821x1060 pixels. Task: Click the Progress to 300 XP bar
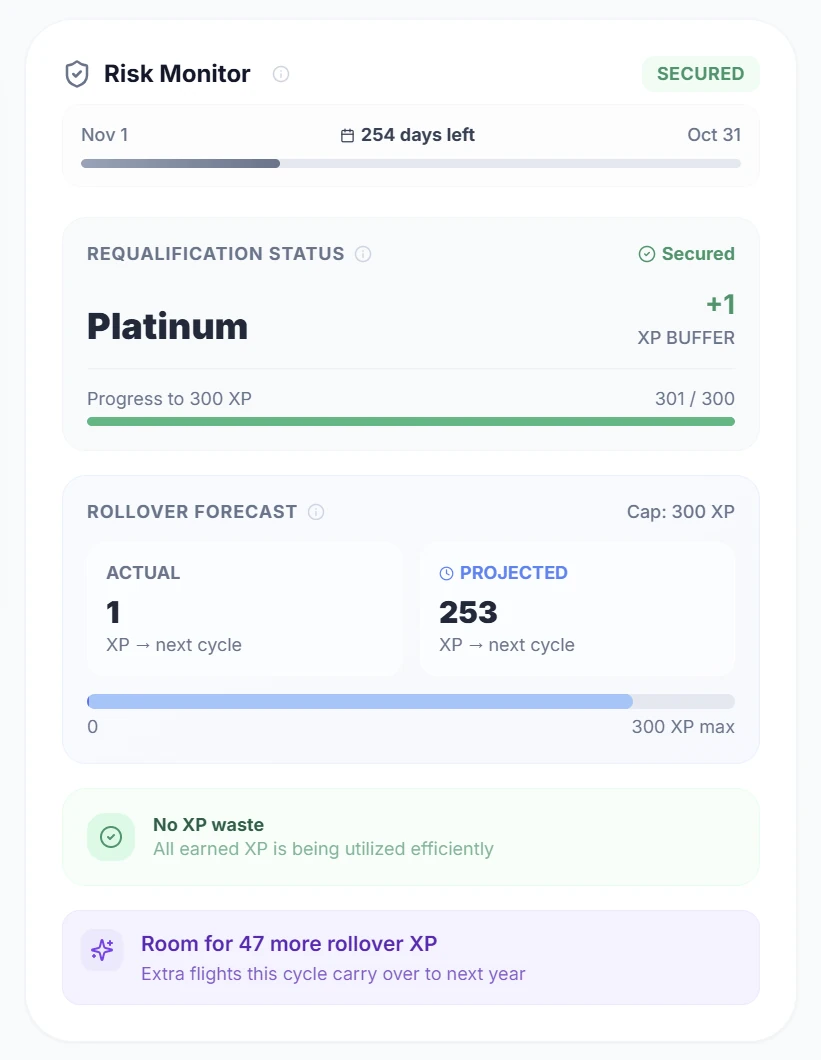pyautogui.click(x=410, y=421)
